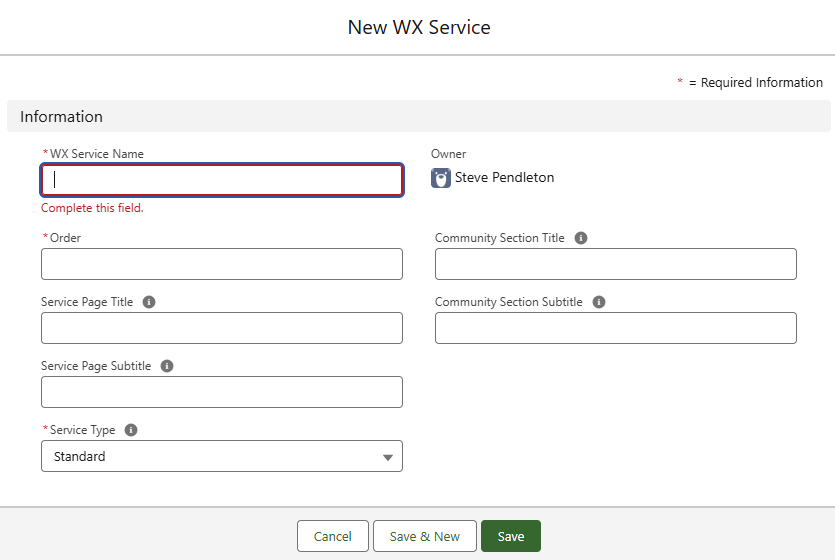This screenshot has width=835, height=560.
Task: Cancel the new WX Service form
Action: tap(332, 536)
